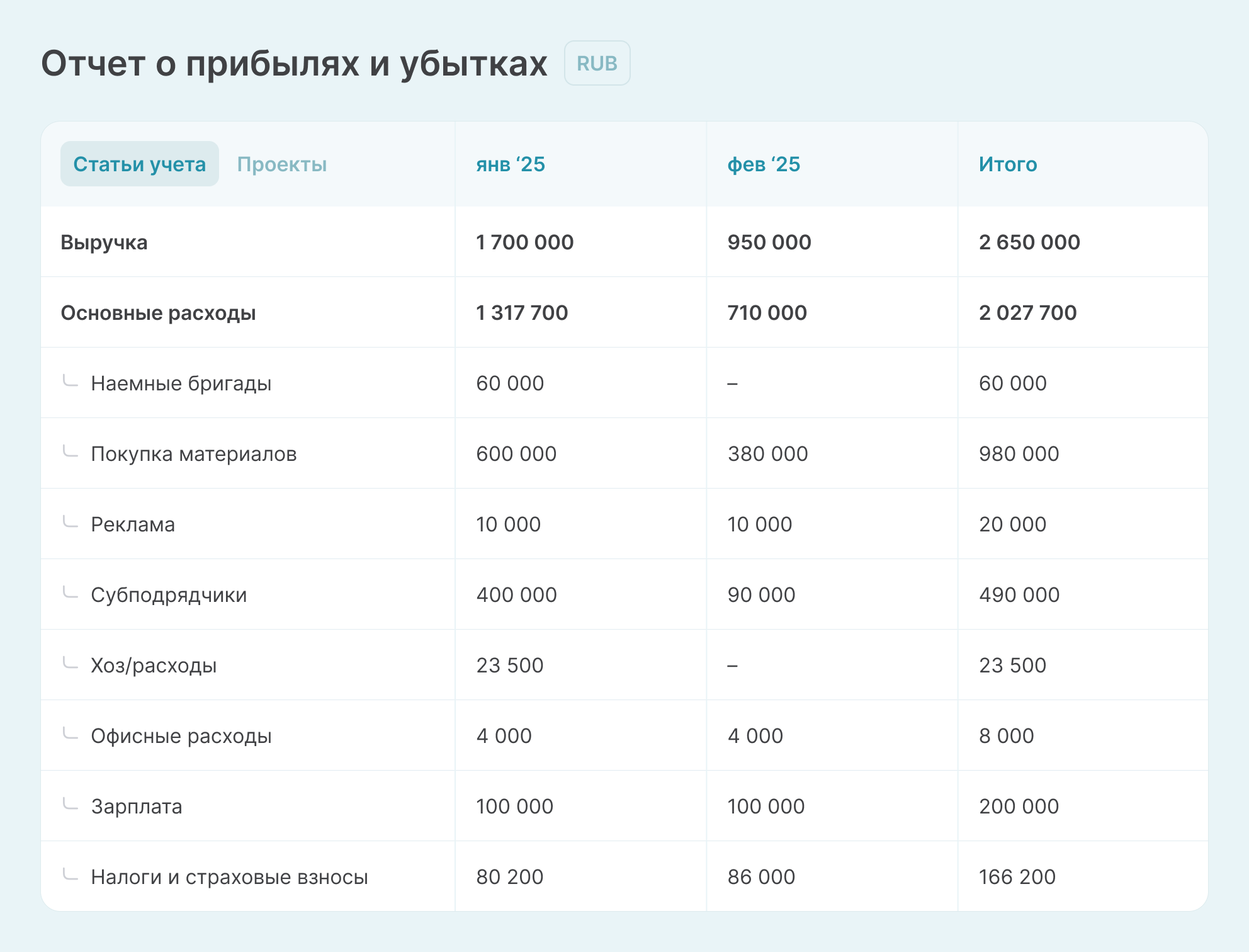
Task: Click the Итого column header
Action: coord(1007,164)
